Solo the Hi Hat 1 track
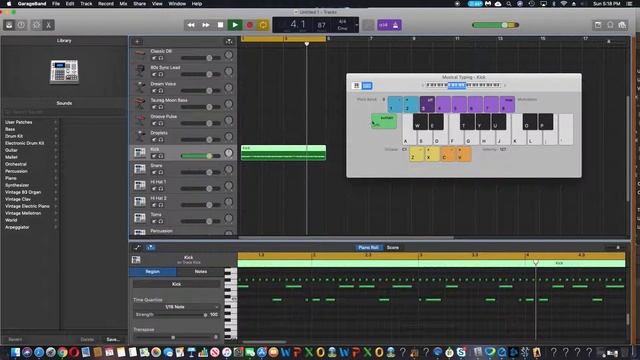The width and height of the screenshot is (640, 360). click(161, 189)
